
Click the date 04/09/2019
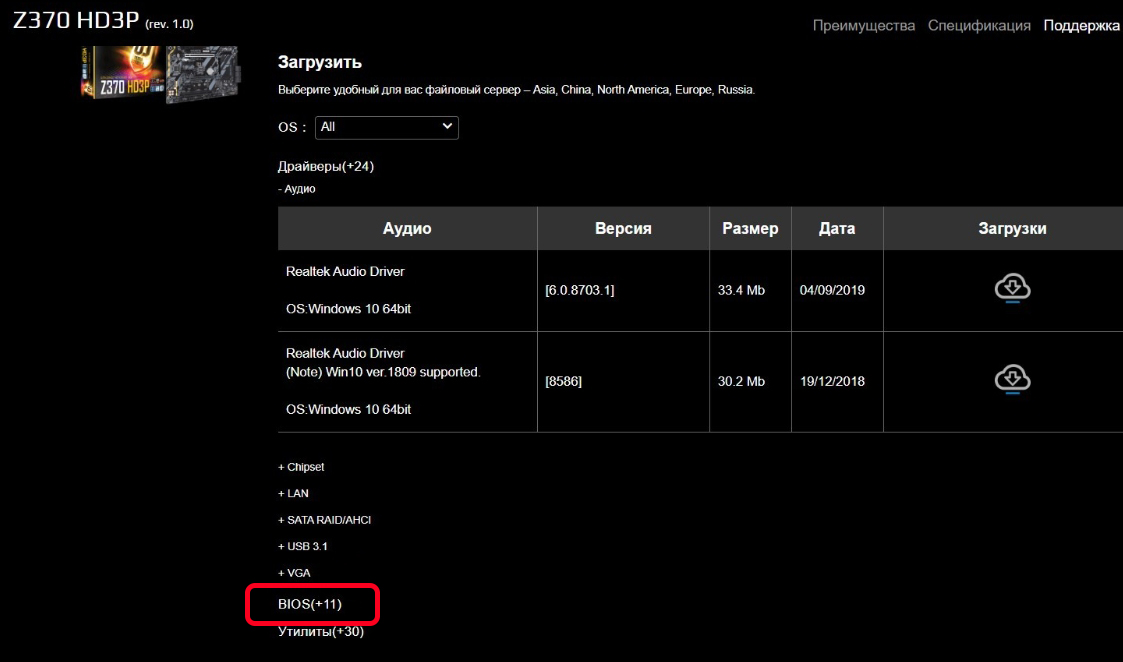832,290
